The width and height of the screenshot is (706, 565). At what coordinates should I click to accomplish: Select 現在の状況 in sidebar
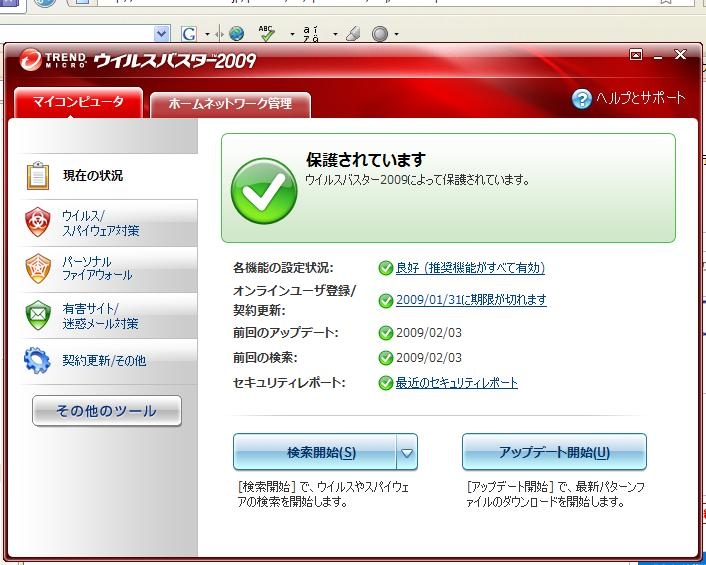(x=108, y=176)
